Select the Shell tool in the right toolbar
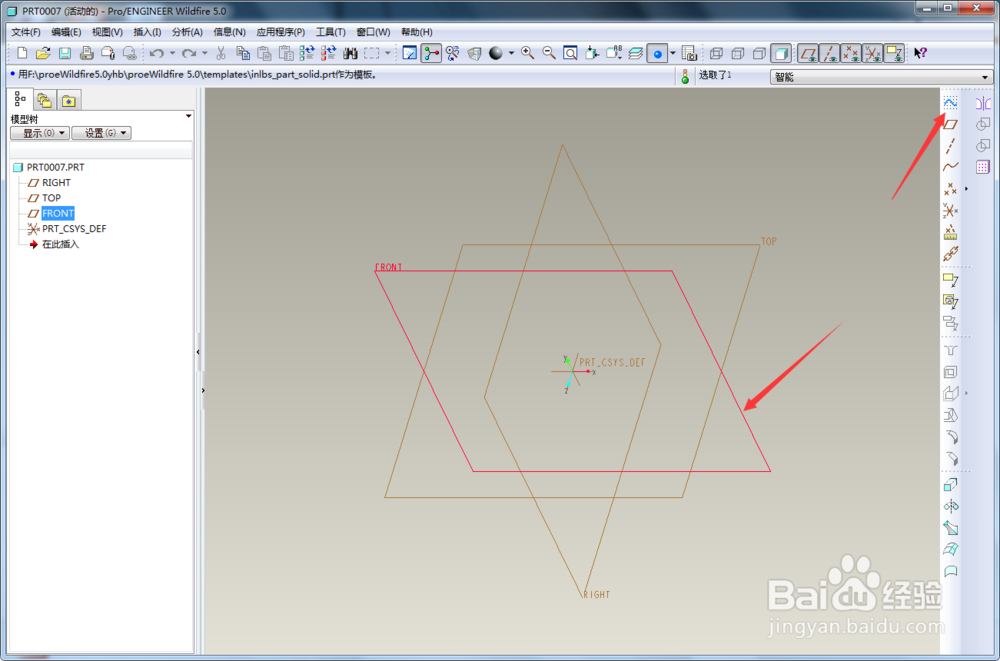Image resolution: width=1000 pixels, height=661 pixels. pos(950,372)
